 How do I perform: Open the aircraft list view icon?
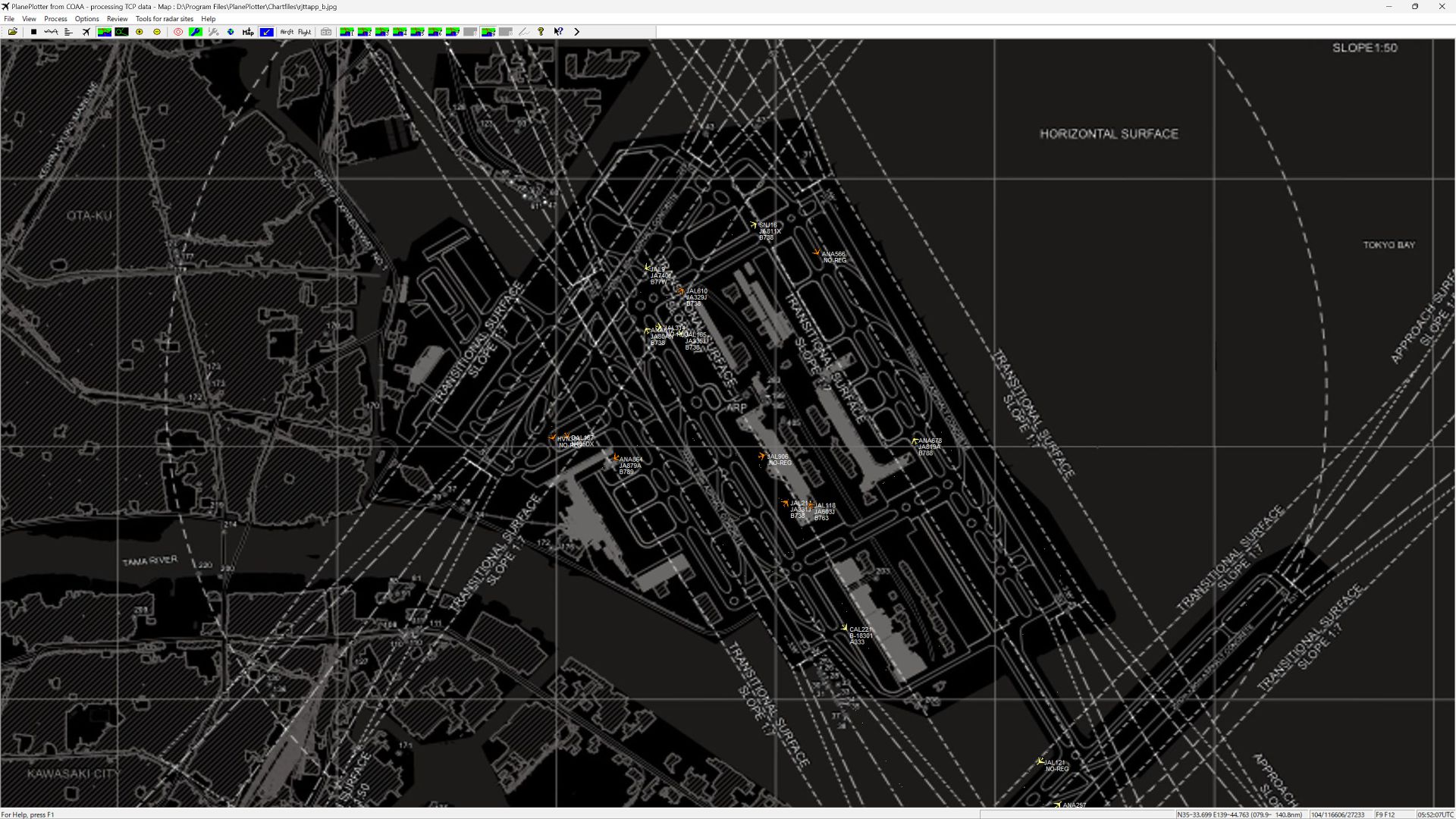tap(68, 32)
